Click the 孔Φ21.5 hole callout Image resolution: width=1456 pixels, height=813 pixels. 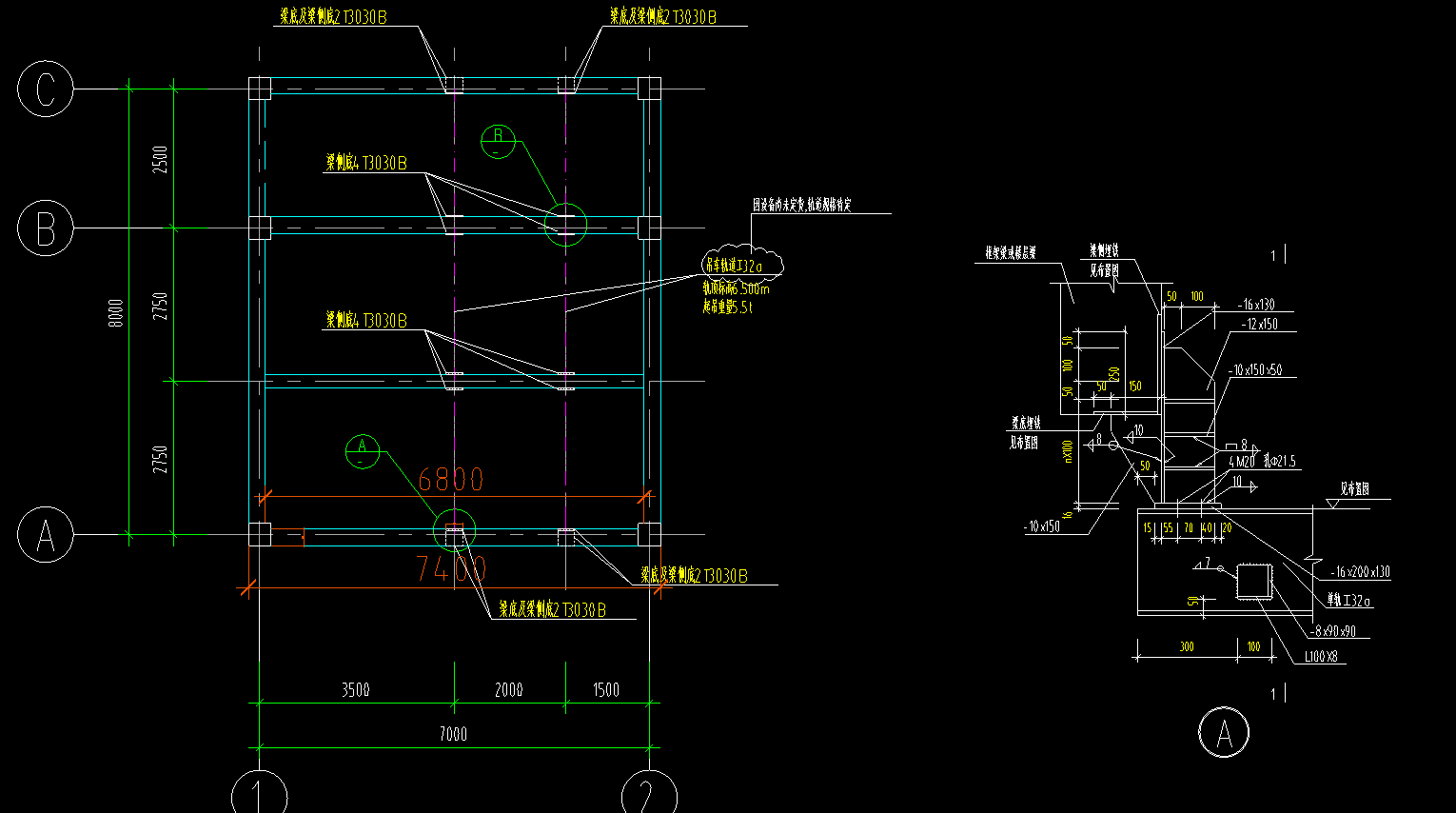point(1280,462)
